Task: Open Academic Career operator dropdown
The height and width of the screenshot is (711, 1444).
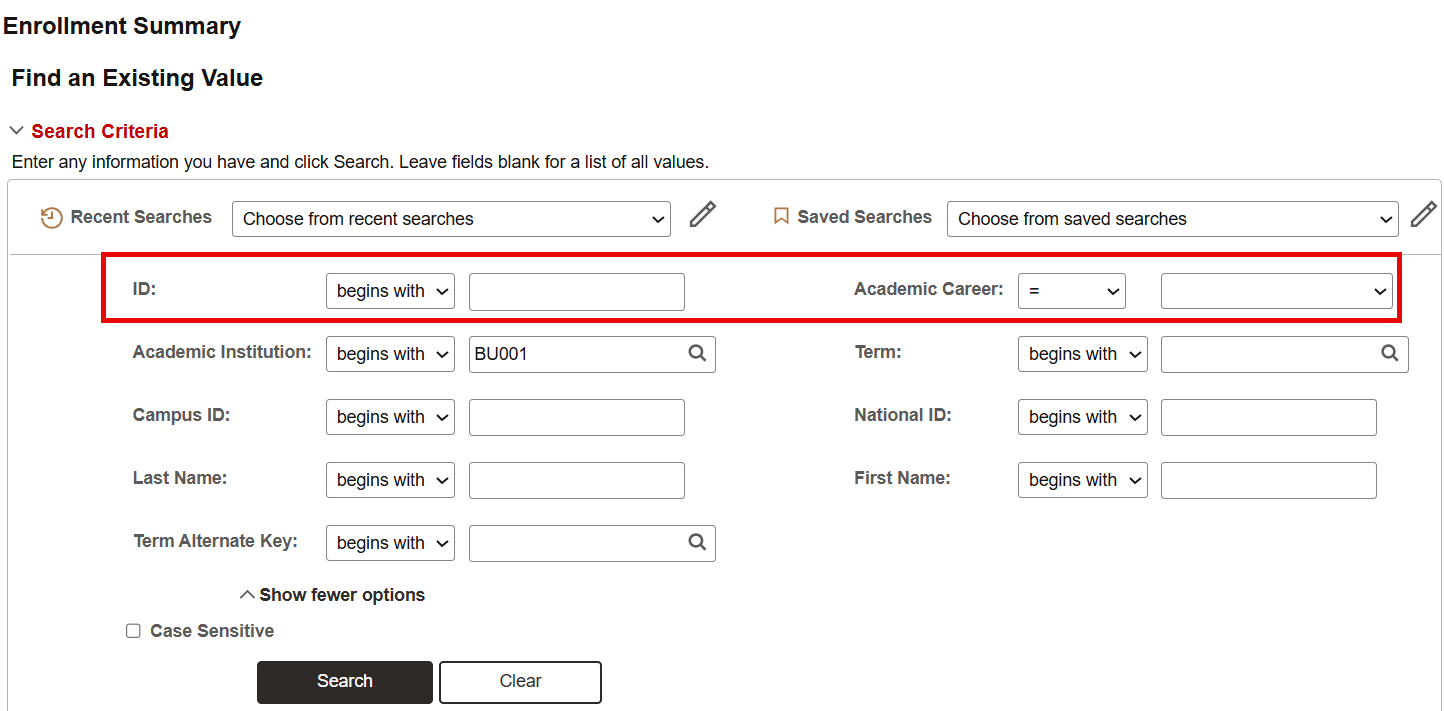Action: click(x=1072, y=291)
